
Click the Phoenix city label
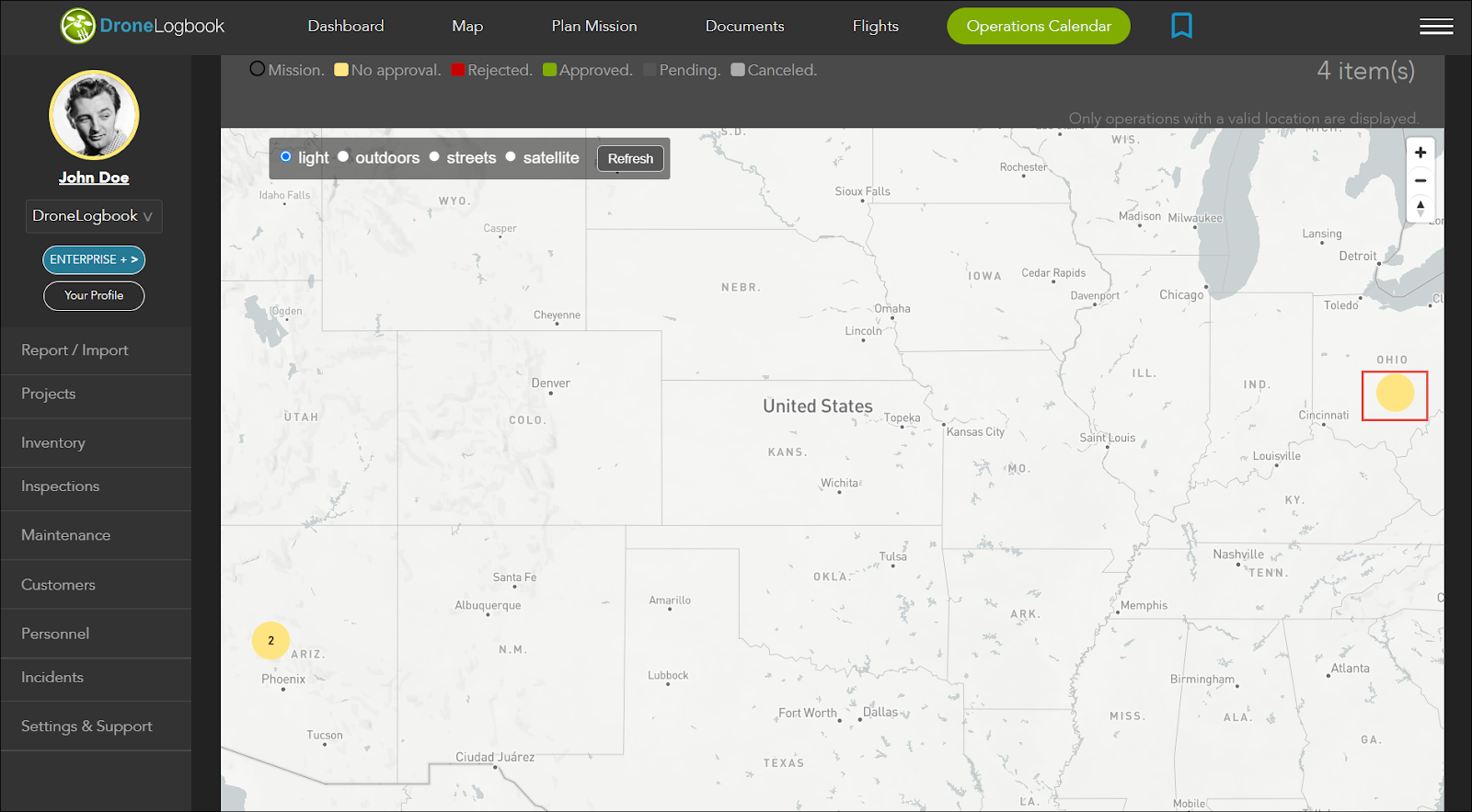point(283,680)
